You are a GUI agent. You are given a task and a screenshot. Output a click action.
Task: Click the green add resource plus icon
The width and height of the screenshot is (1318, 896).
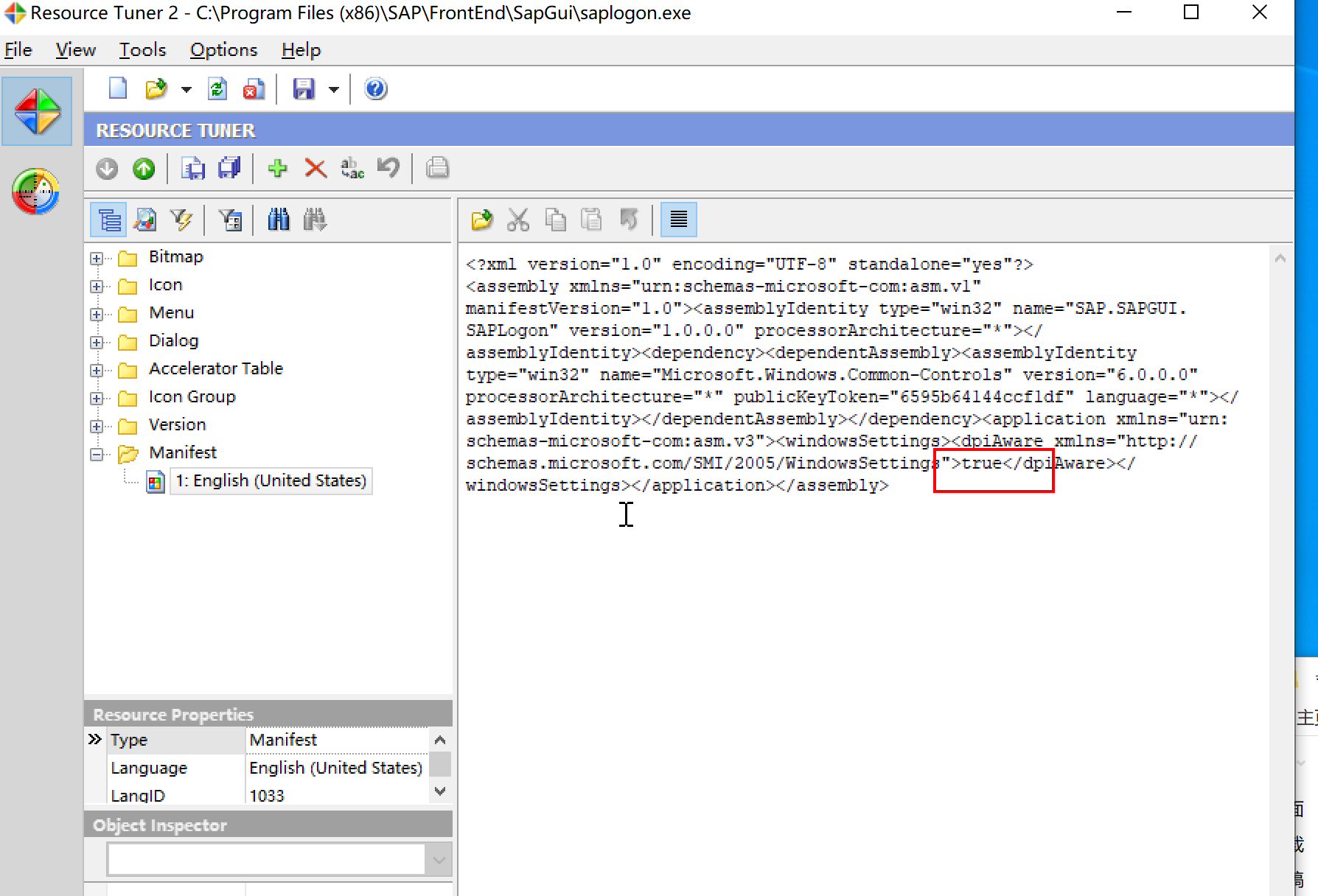(x=277, y=168)
